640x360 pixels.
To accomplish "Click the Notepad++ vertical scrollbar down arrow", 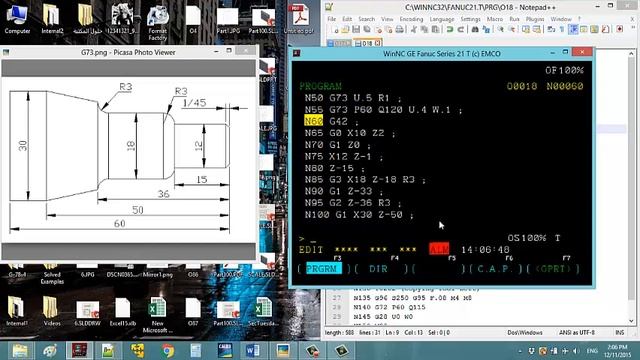I will 631,321.
